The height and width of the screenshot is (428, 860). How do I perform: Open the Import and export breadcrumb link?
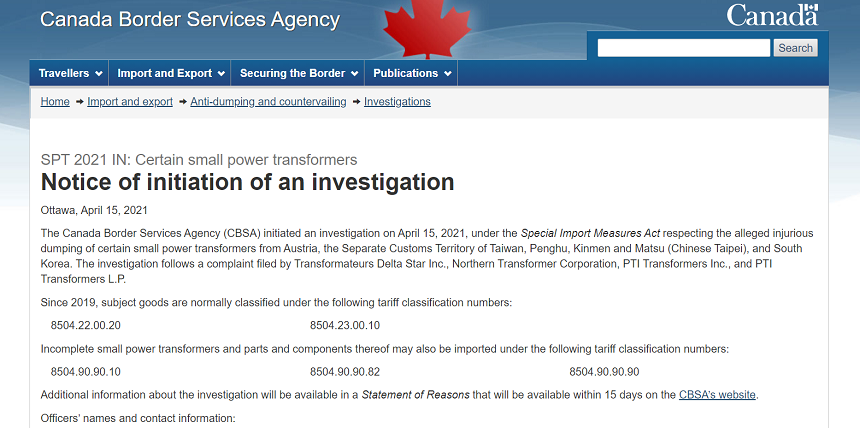(130, 102)
